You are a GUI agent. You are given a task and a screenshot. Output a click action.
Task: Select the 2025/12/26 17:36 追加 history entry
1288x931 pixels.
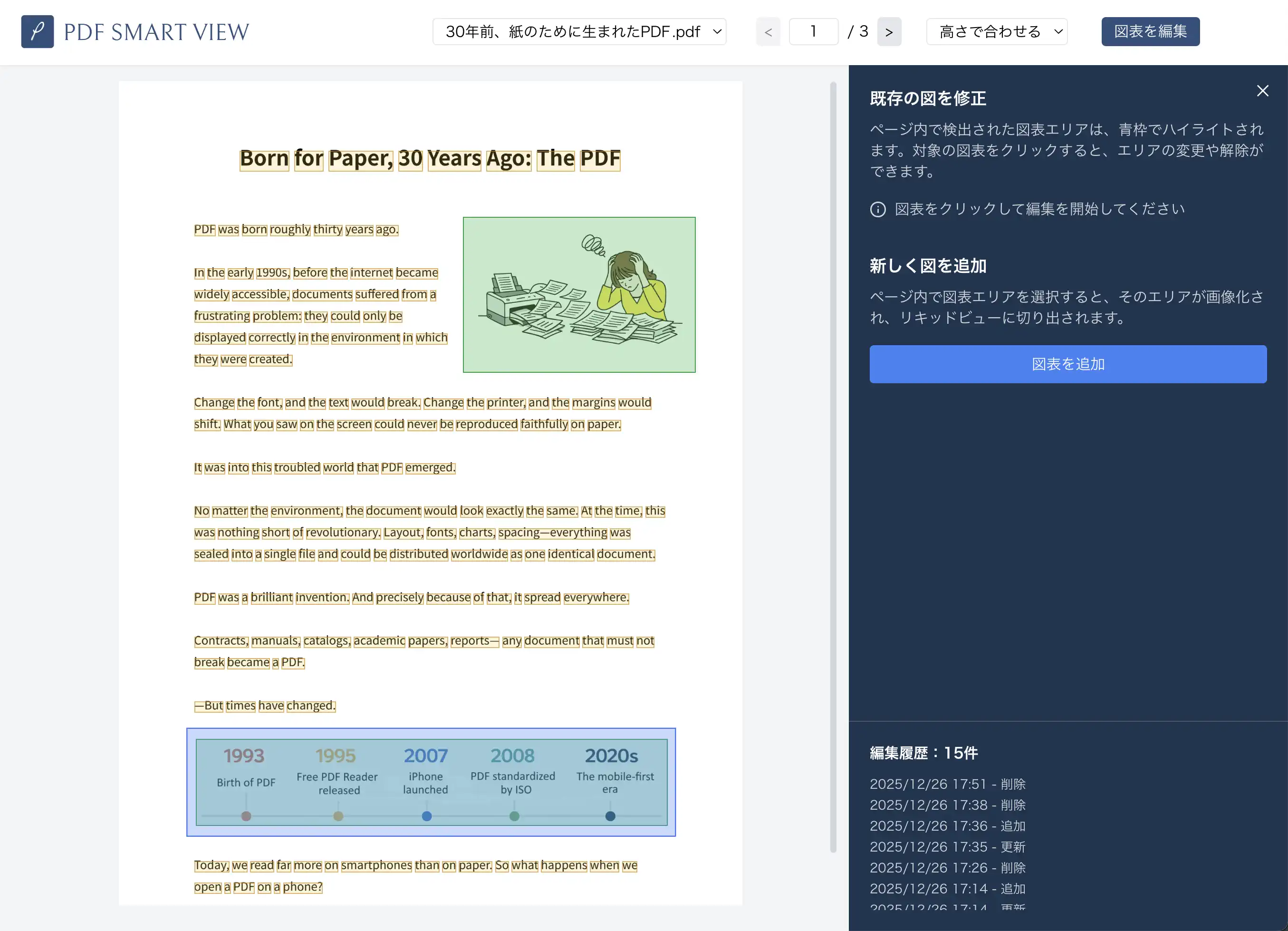tap(947, 826)
